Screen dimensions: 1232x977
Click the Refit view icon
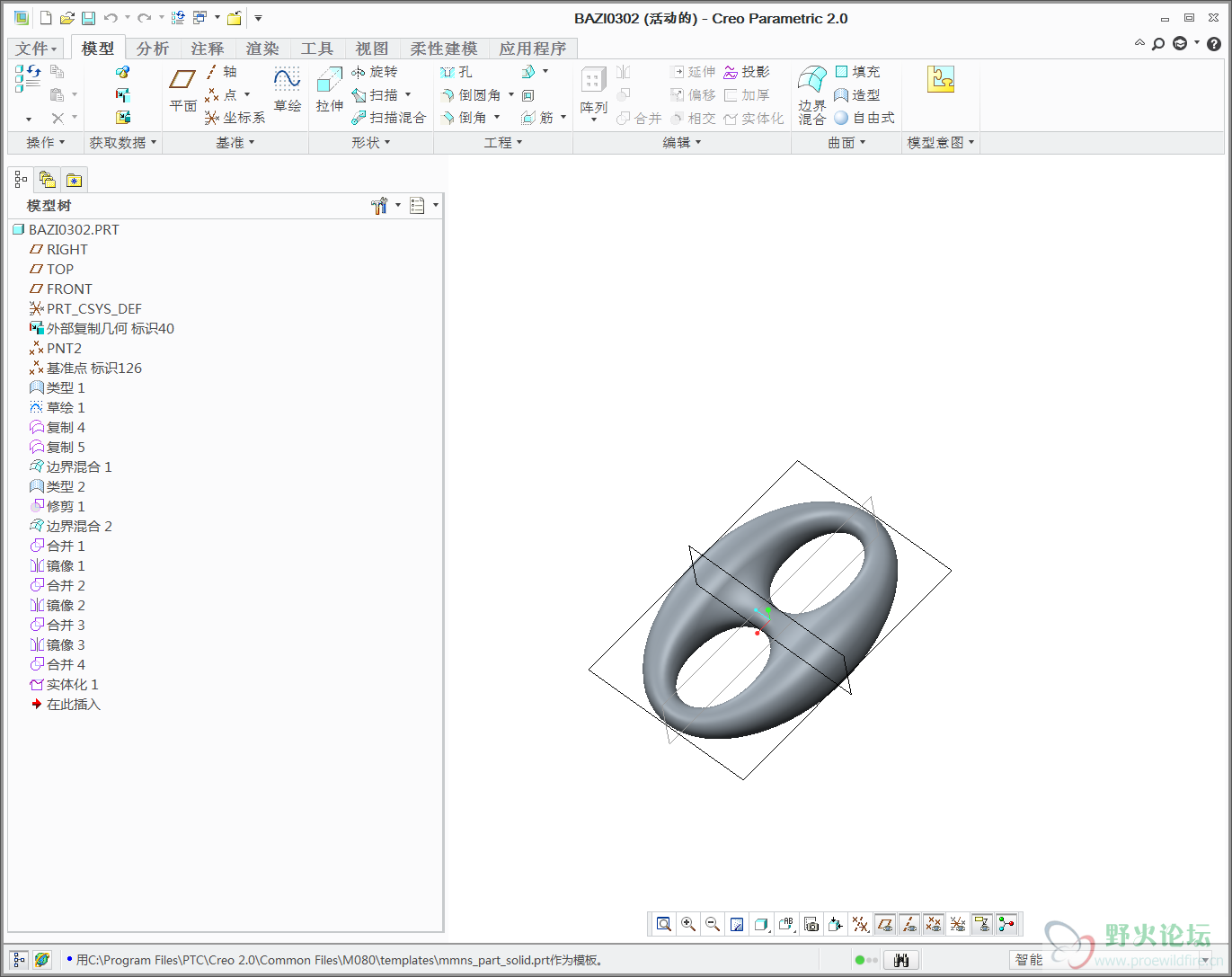[x=664, y=924]
